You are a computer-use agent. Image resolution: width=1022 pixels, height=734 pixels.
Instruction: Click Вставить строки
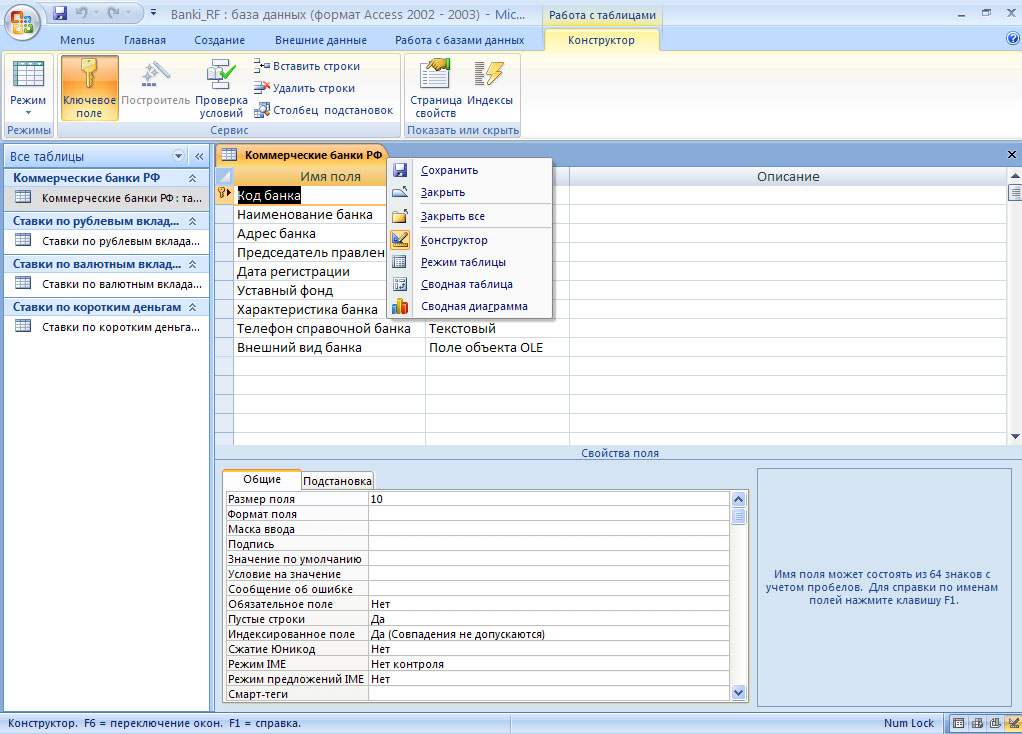(x=307, y=66)
